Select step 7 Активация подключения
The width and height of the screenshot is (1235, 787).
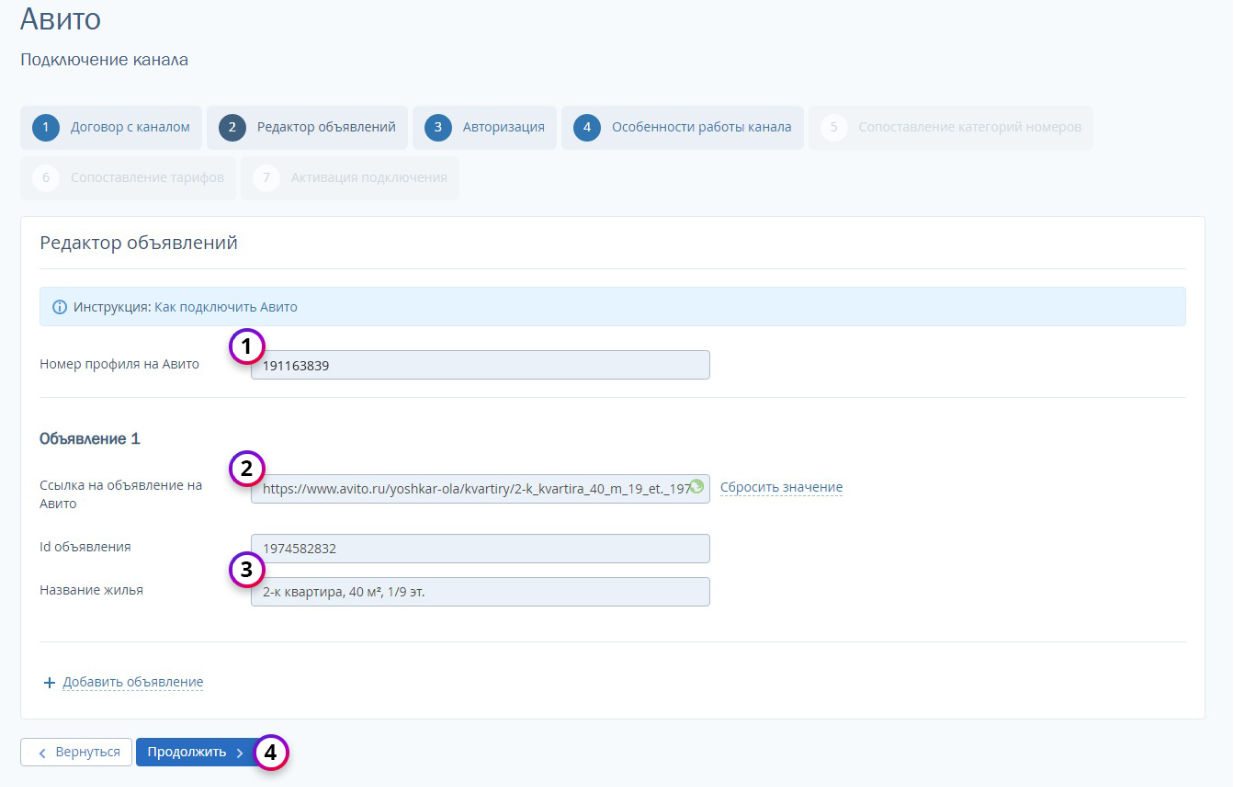click(x=350, y=178)
